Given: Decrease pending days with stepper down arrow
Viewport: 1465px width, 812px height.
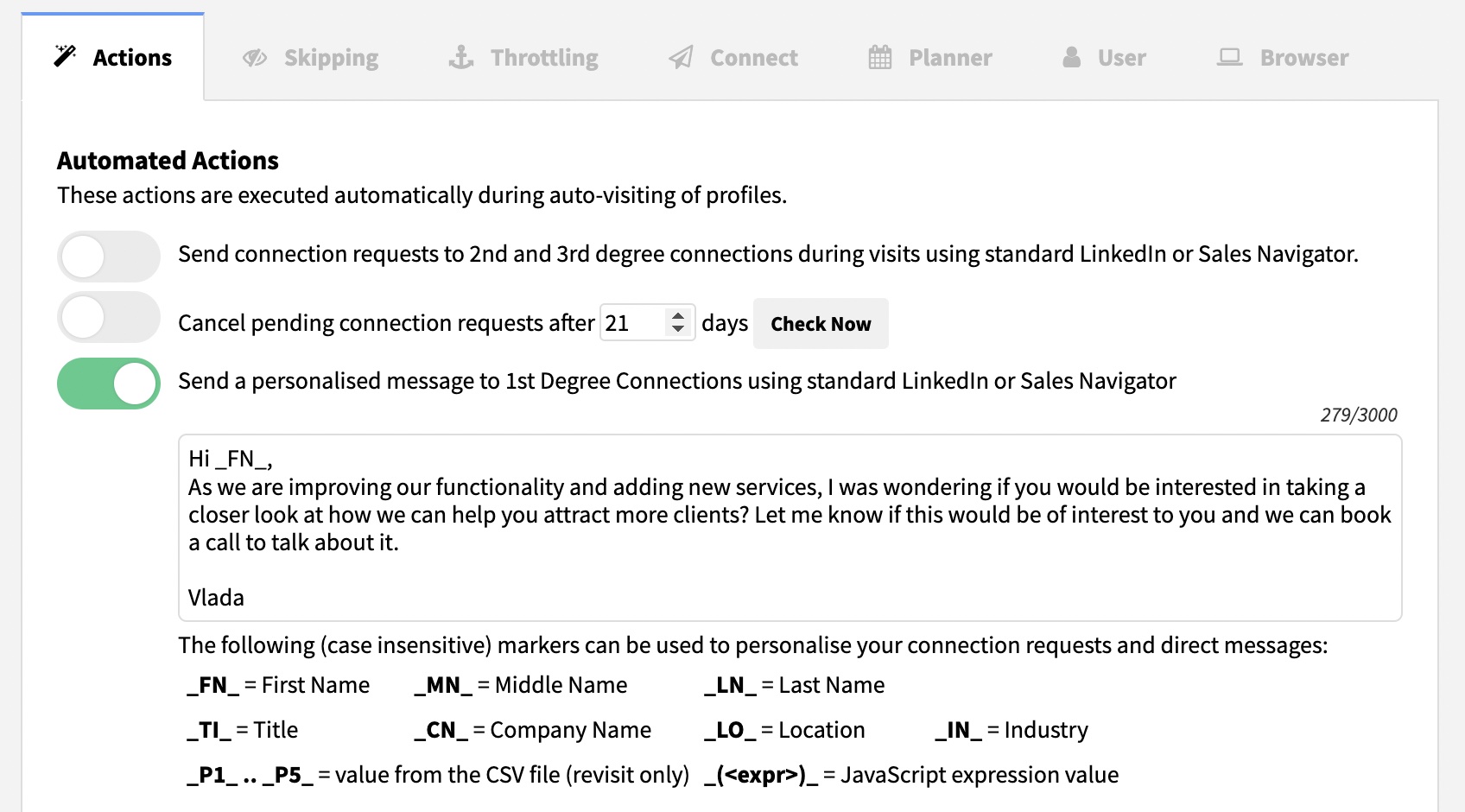Looking at the screenshot, I should (678, 328).
